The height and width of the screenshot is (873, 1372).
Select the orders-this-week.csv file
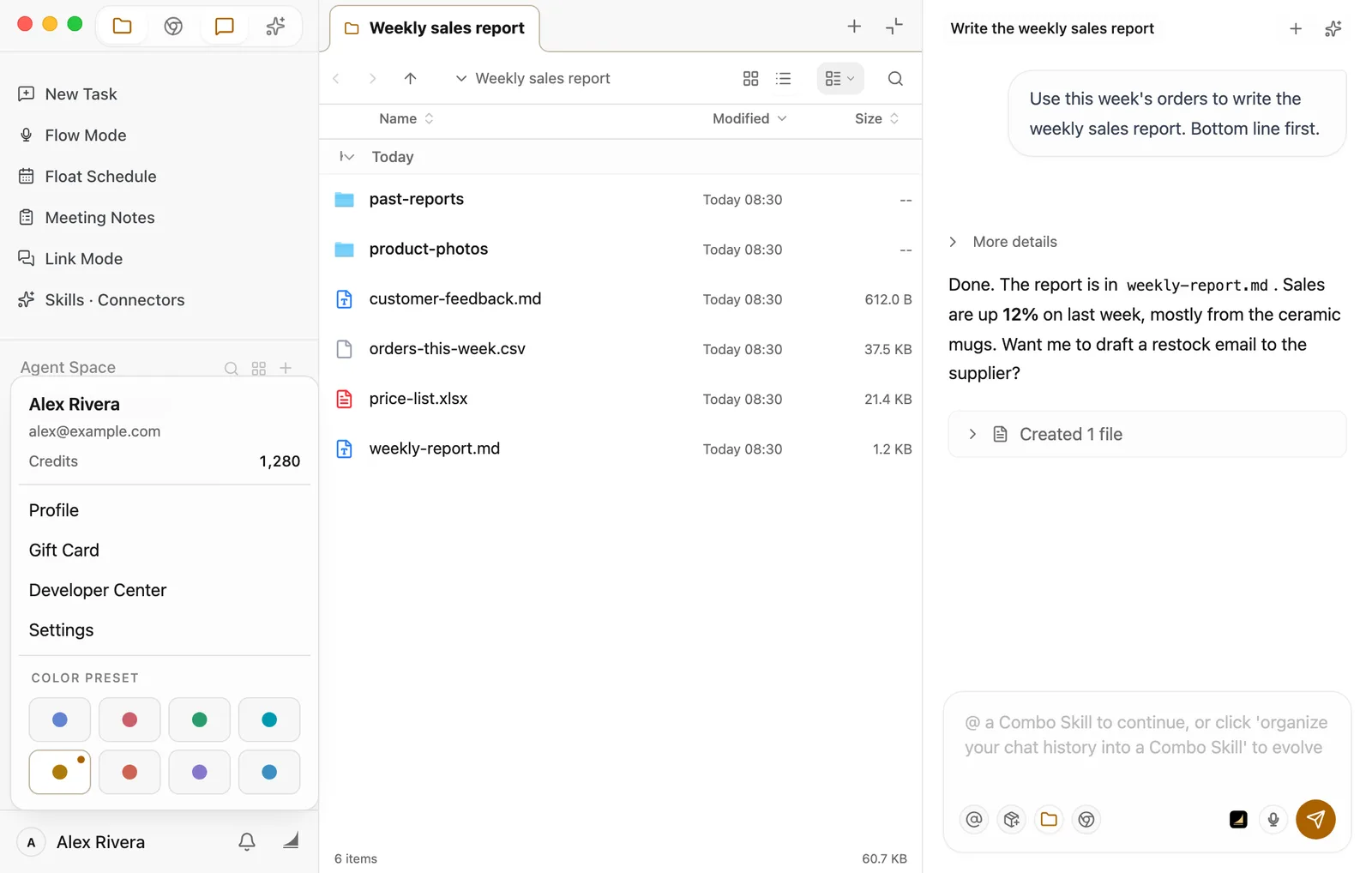pyautogui.click(x=621, y=349)
